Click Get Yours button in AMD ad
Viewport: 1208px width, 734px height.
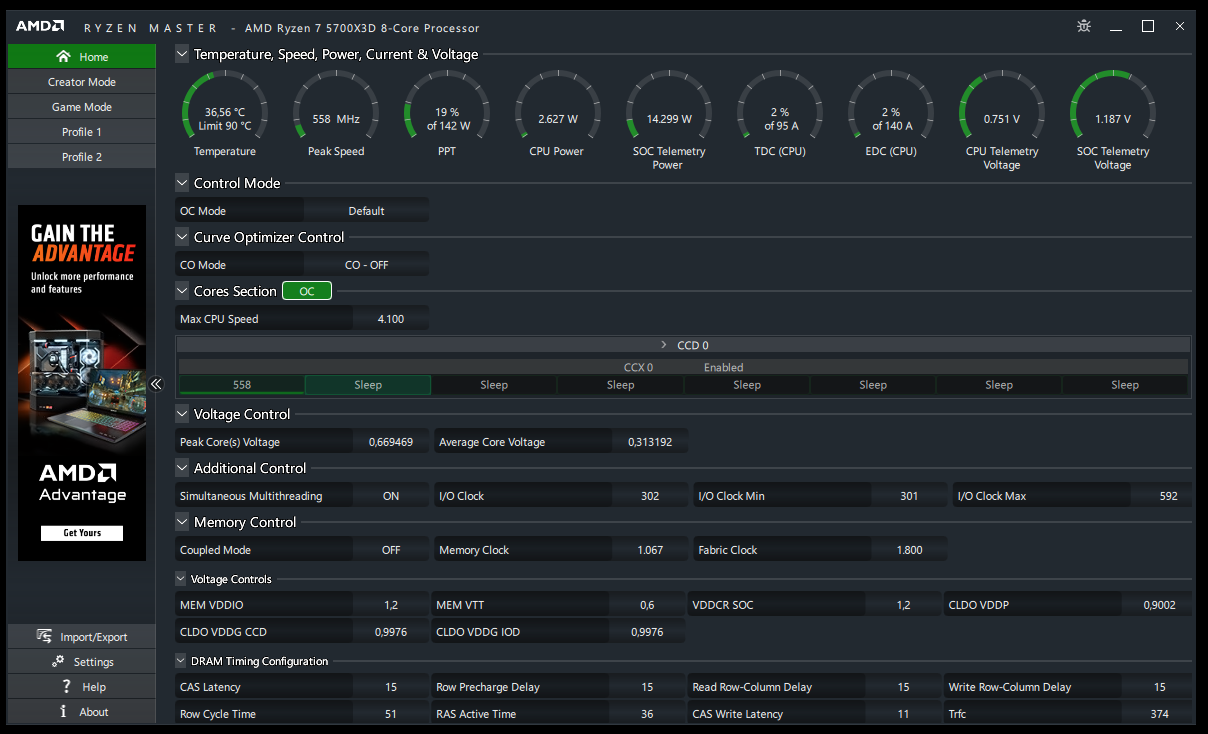point(82,533)
